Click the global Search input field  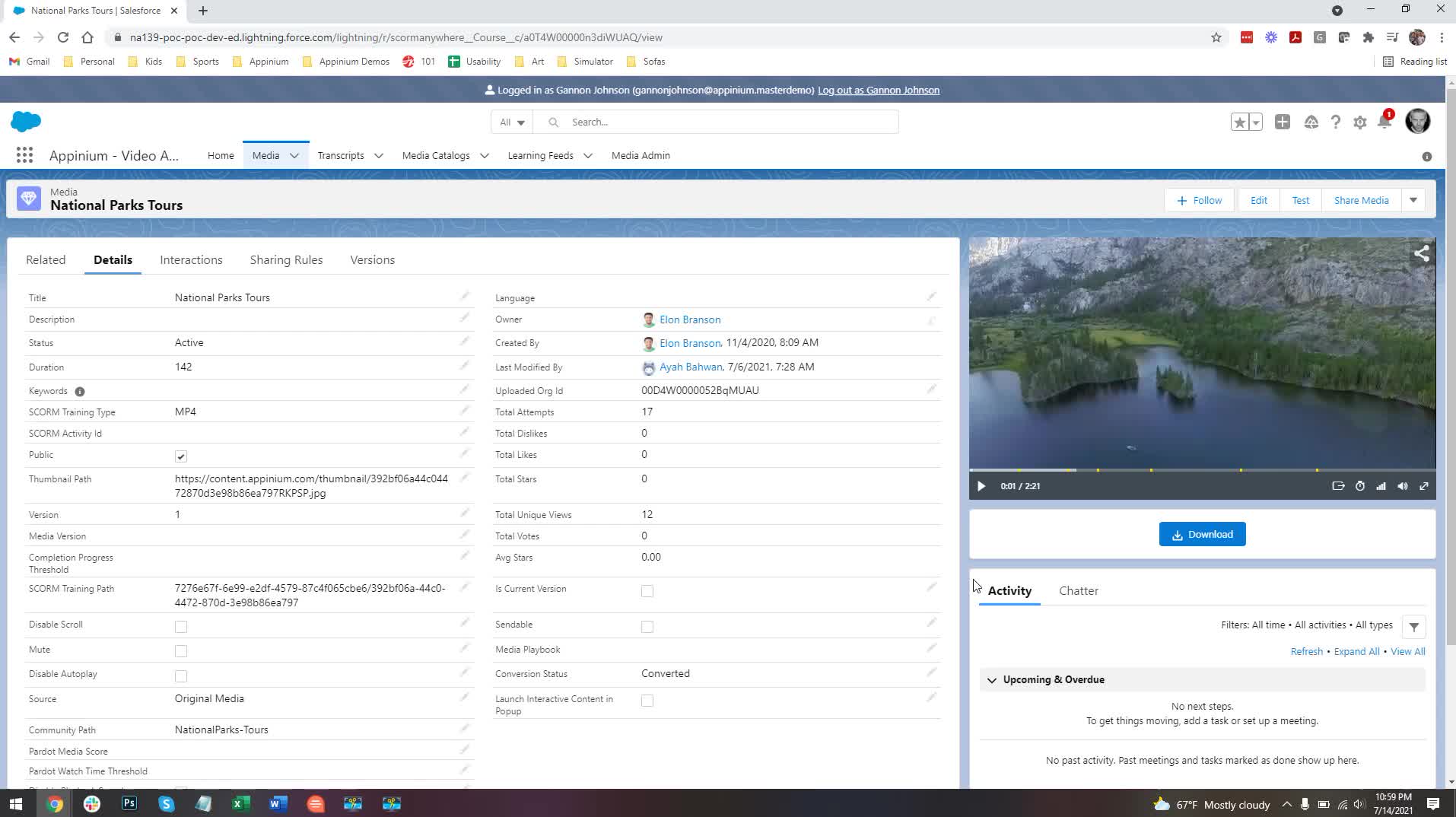[716, 122]
